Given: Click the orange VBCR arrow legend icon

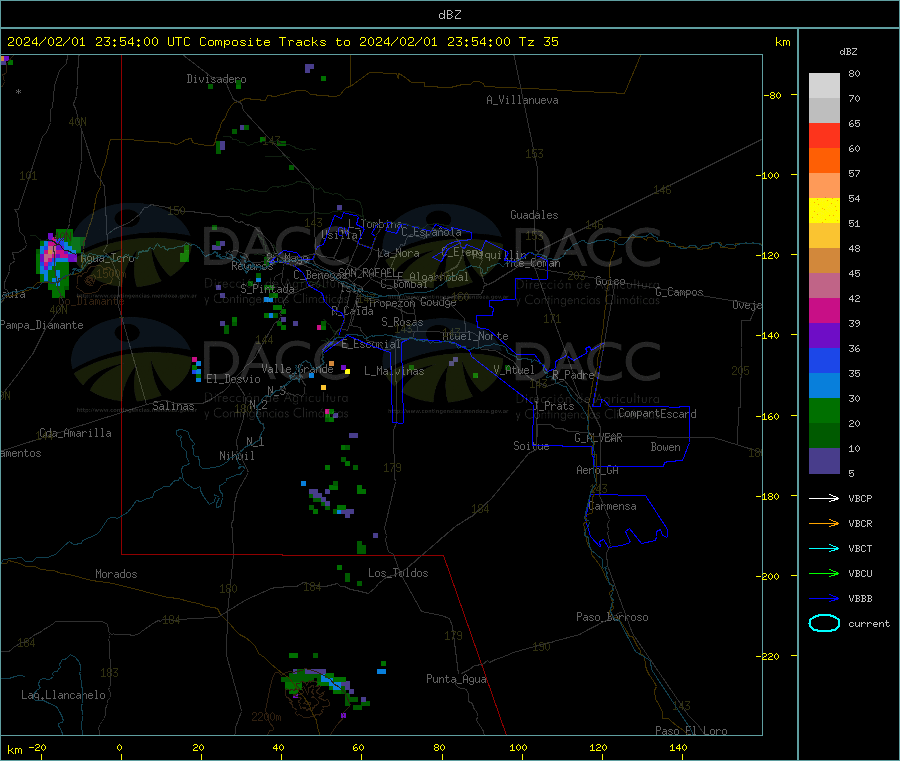Looking at the screenshot, I should click(824, 523).
